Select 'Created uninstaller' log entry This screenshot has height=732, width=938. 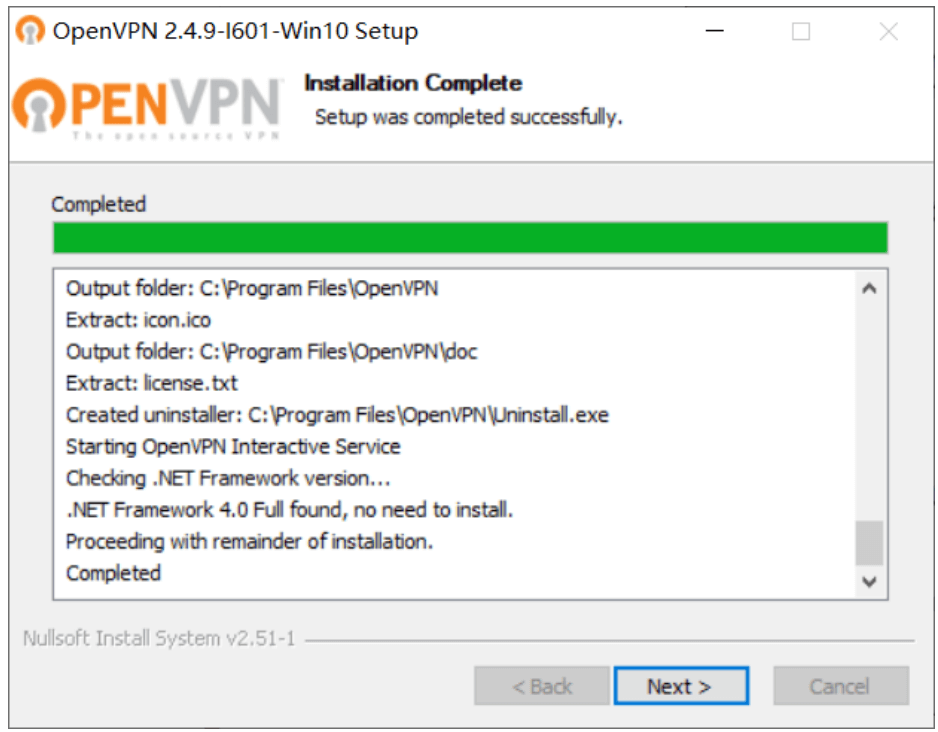pos(337,414)
